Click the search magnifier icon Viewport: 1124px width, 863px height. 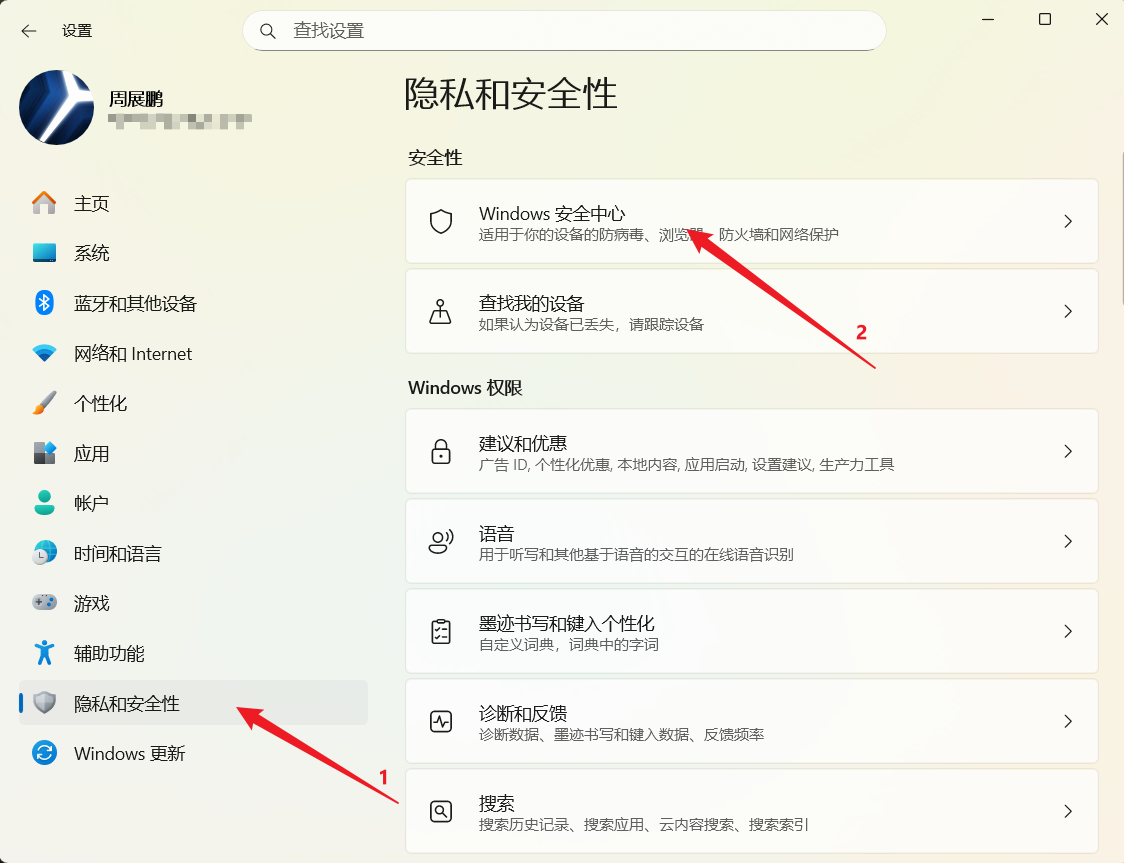click(267, 31)
